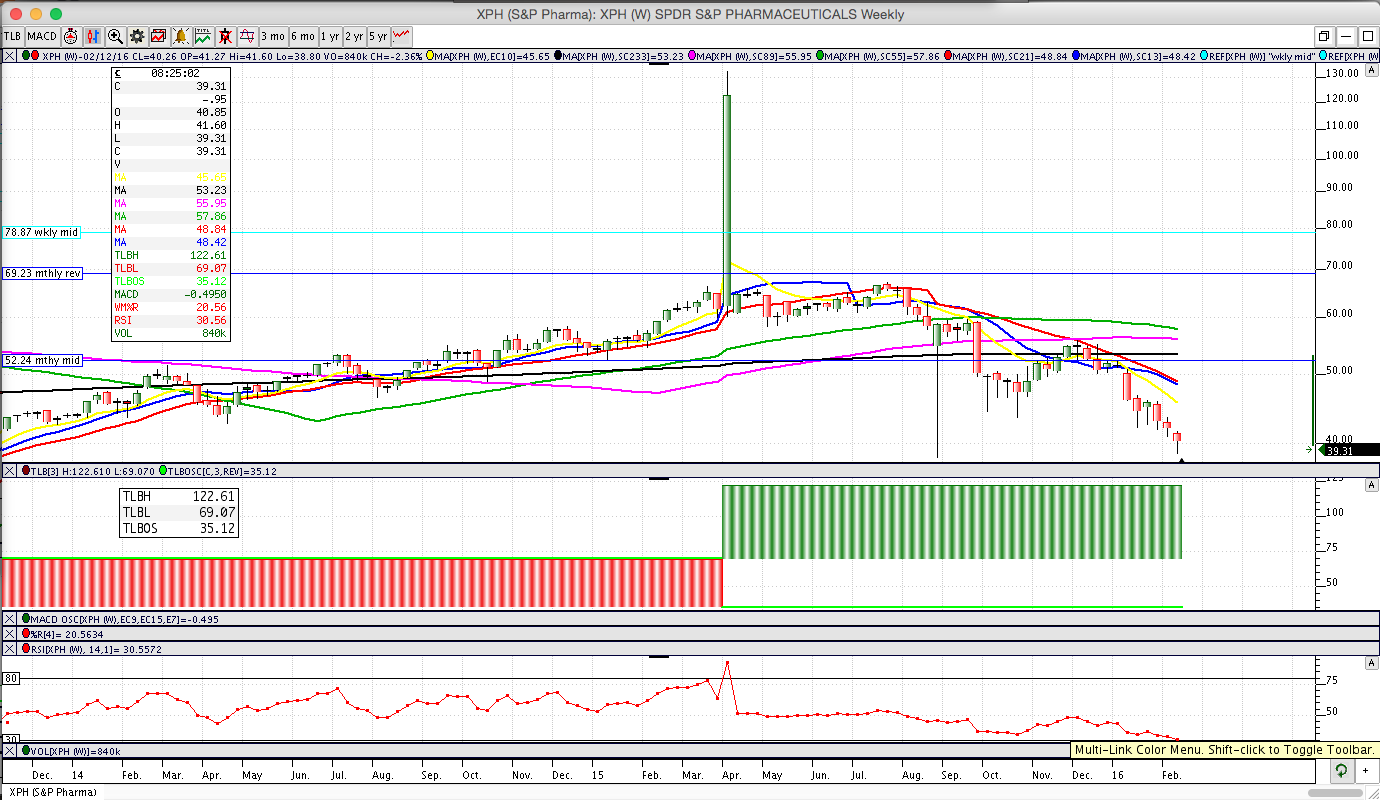Click the 08:25:02 time in data box
This screenshot has width=1380, height=800.
(175, 73)
